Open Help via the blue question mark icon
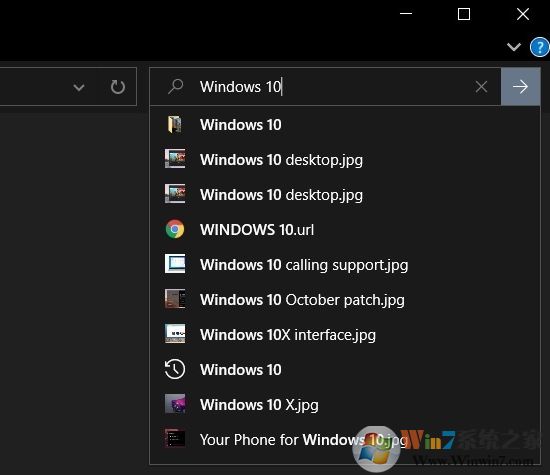Image resolution: width=550 pixels, height=475 pixels. 539,47
